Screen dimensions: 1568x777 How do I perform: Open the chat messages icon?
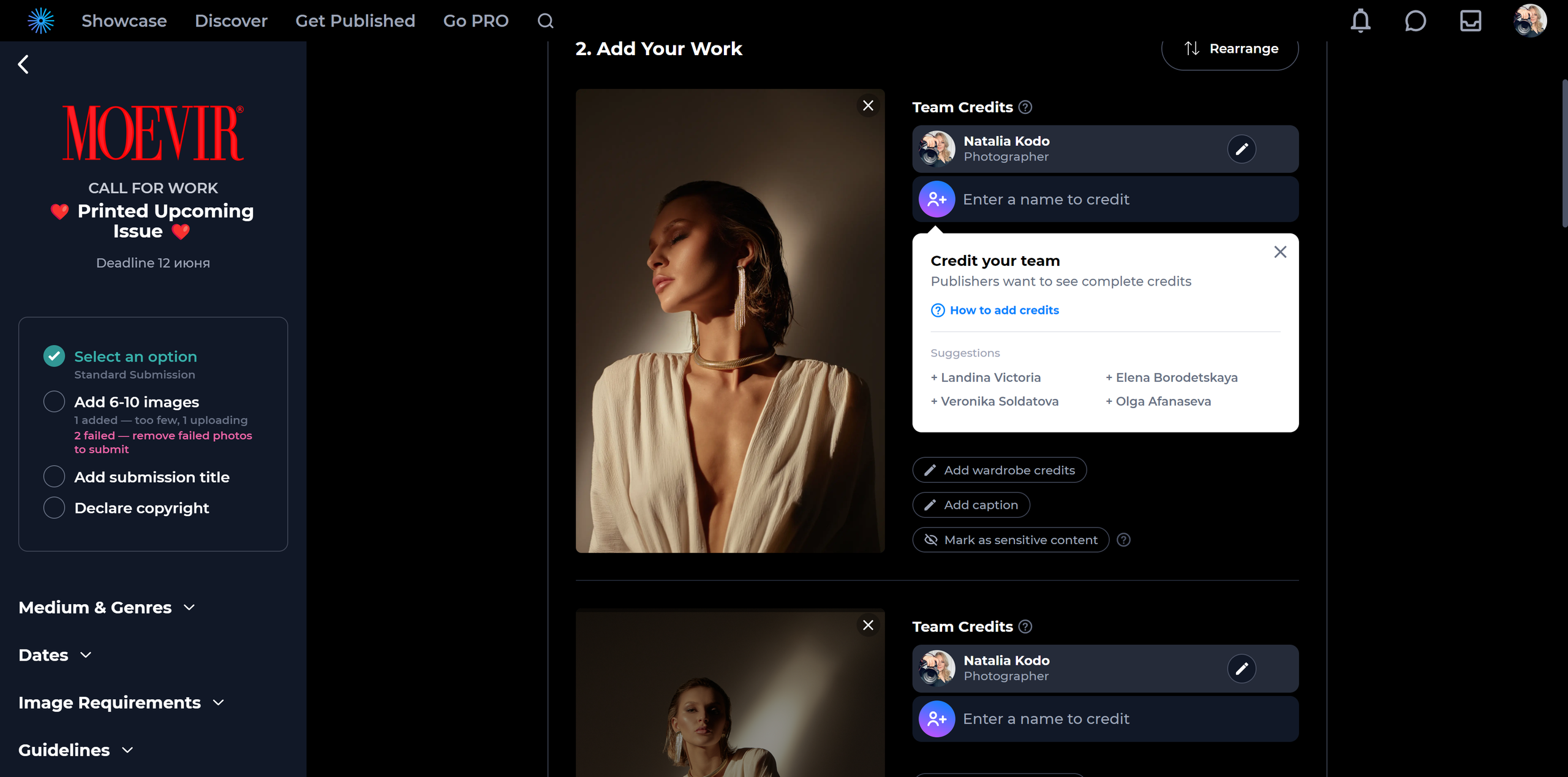tap(1415, 21)
